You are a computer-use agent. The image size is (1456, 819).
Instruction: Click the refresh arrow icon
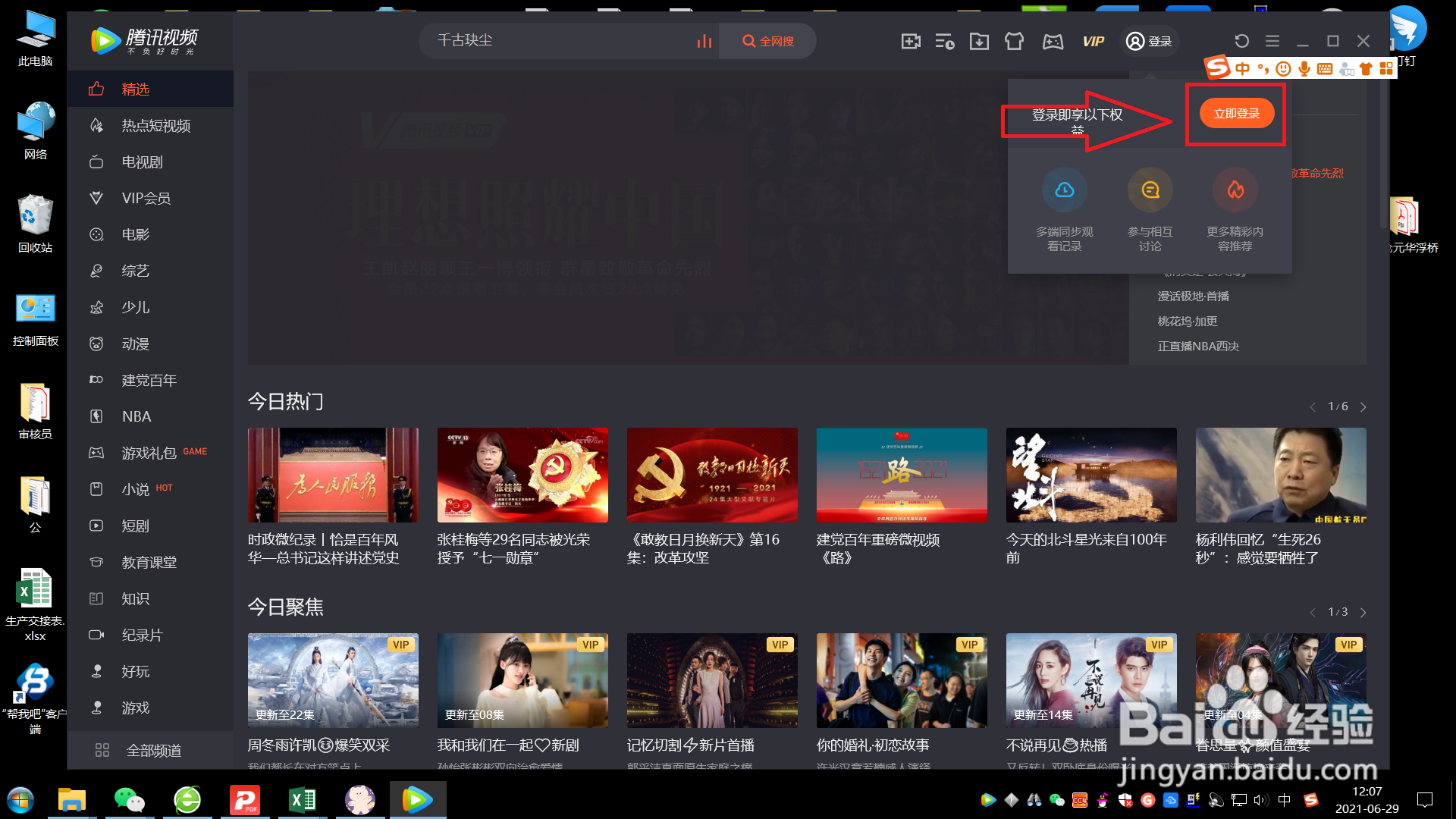pos(1241,41)
